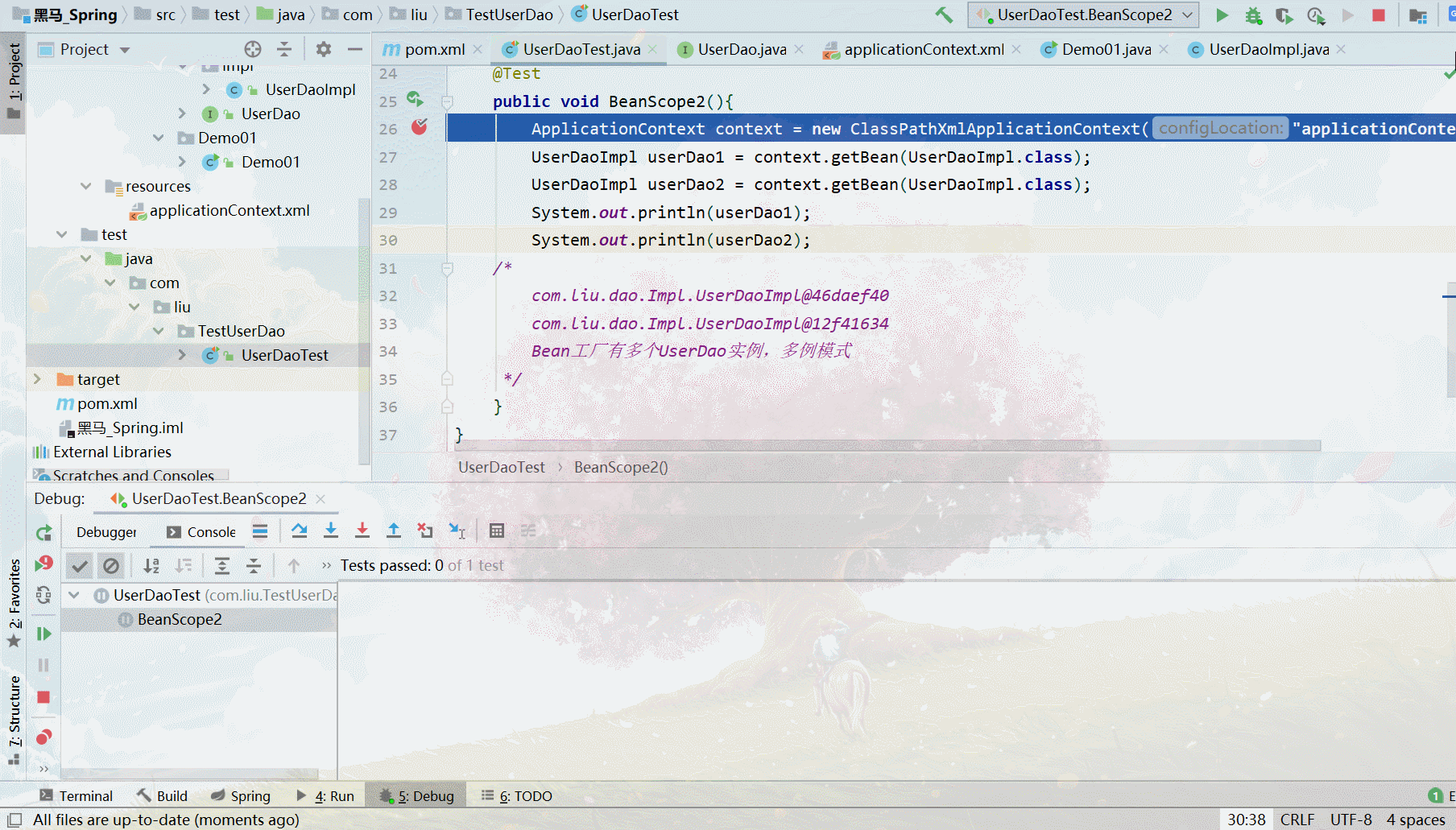Viewport: 1456px width, 830px height.
Task: Collapse UserDaoTest node in test results
Action: 74,595
